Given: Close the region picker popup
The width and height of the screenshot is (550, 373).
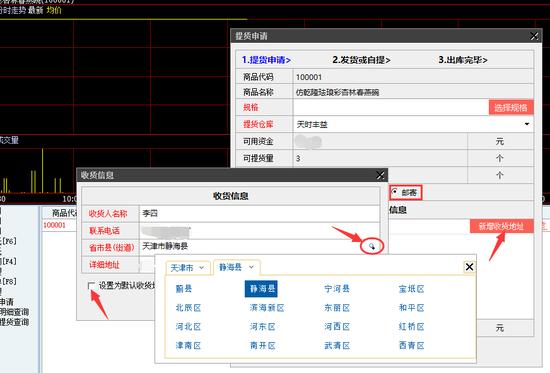Looking at the screenshot, I should (469, 267).
